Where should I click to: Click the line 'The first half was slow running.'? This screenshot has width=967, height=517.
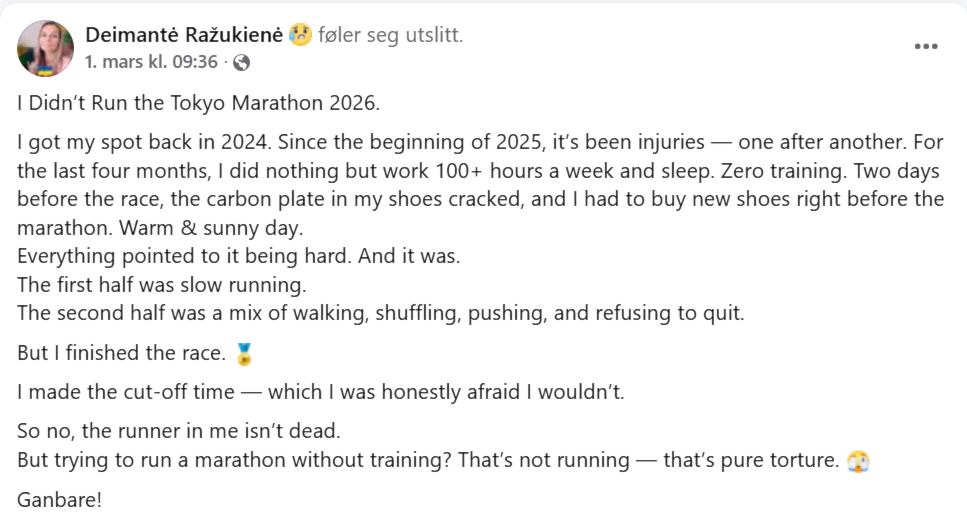[x=161, y=284]
